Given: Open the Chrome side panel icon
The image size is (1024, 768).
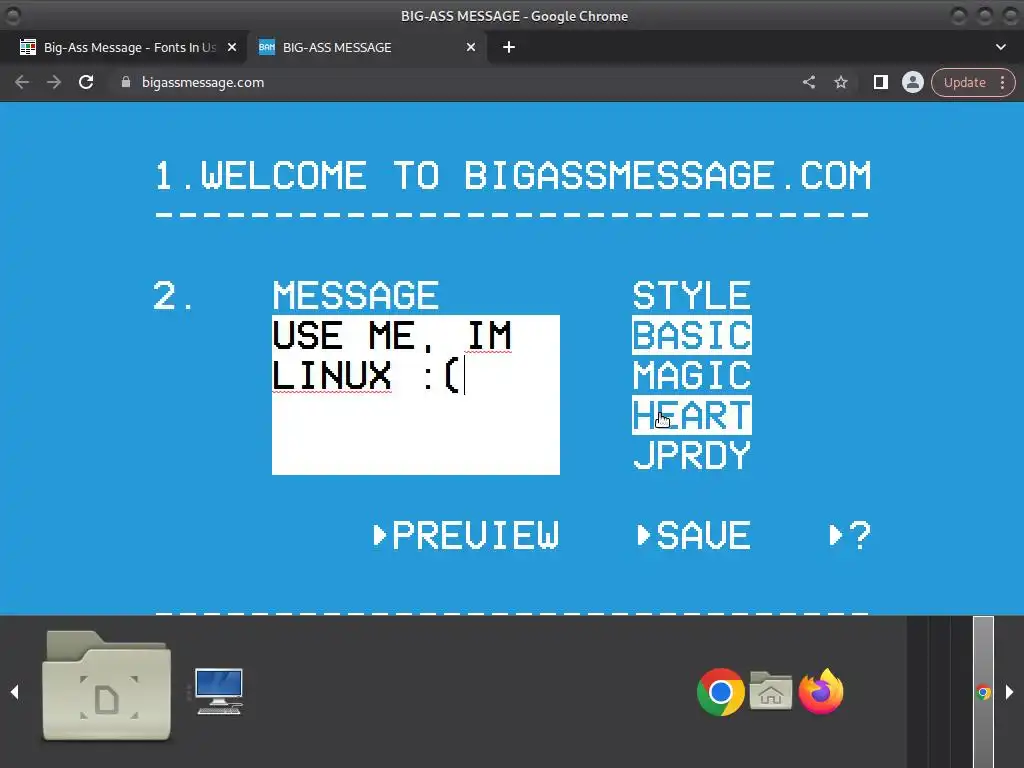Looking at the screenshot, I should [880, 82].
